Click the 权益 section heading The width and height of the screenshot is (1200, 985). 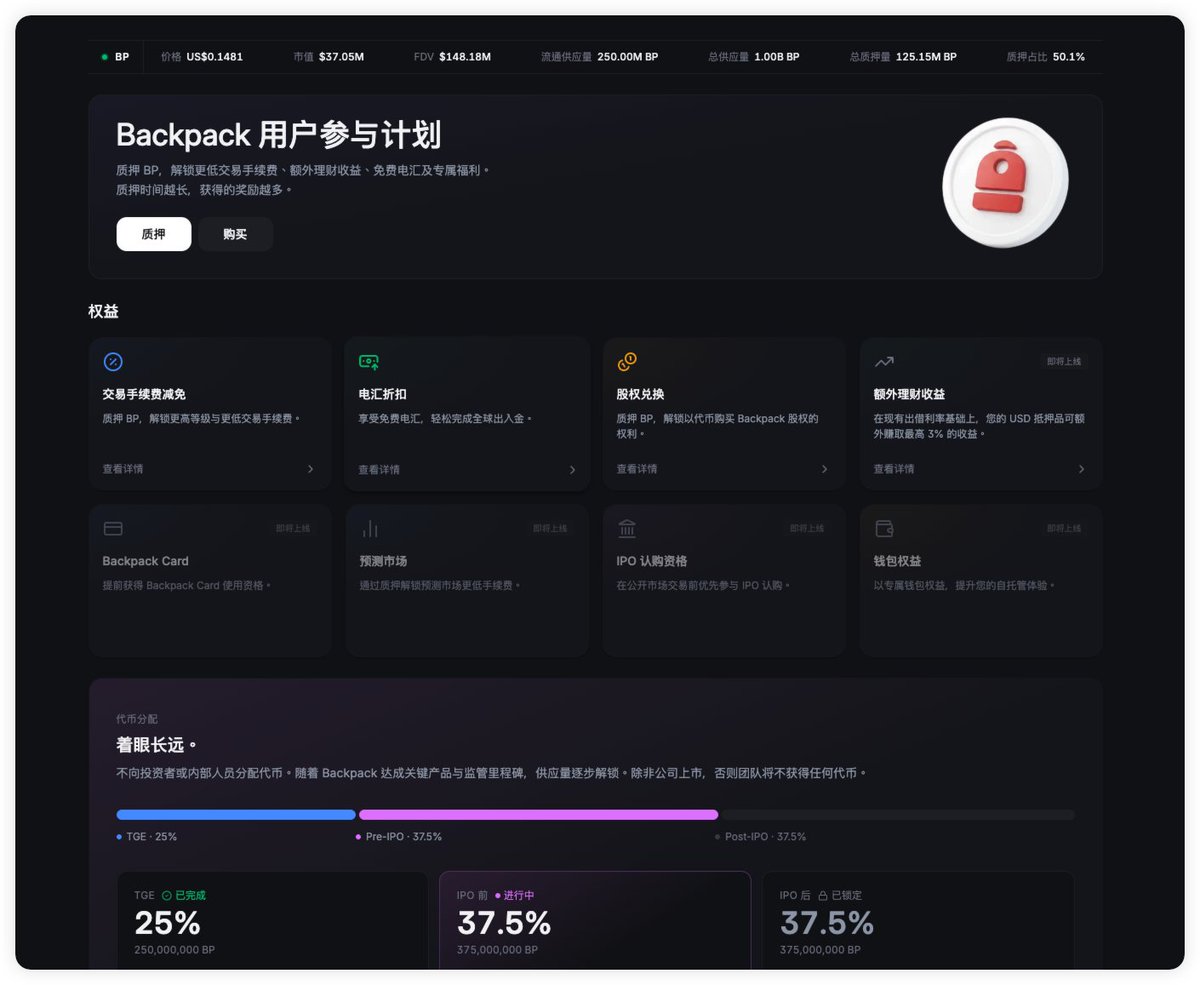[103, 311]
